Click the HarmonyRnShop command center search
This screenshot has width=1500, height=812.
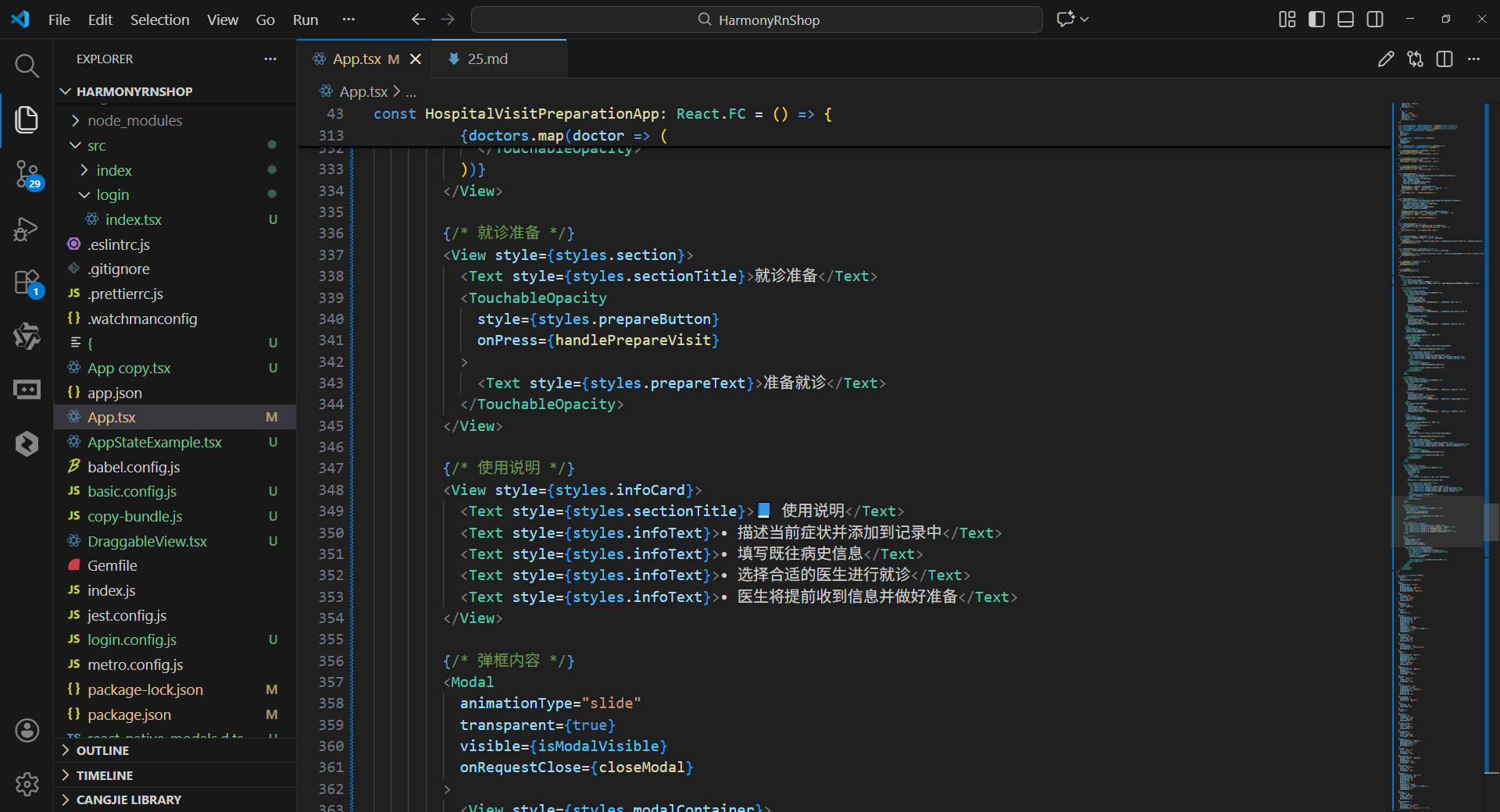757,20
